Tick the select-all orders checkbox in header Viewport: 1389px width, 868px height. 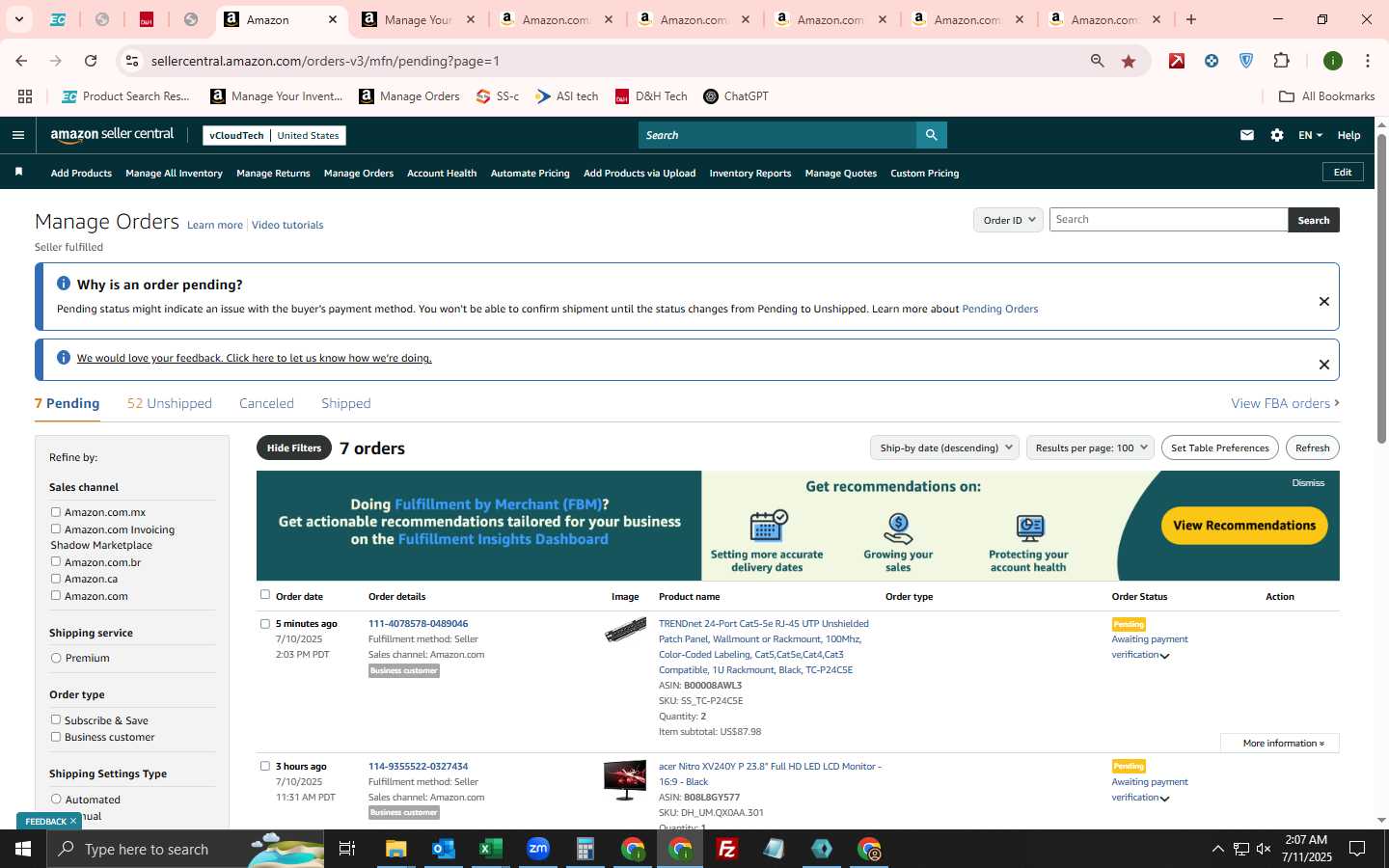[265, 595]
